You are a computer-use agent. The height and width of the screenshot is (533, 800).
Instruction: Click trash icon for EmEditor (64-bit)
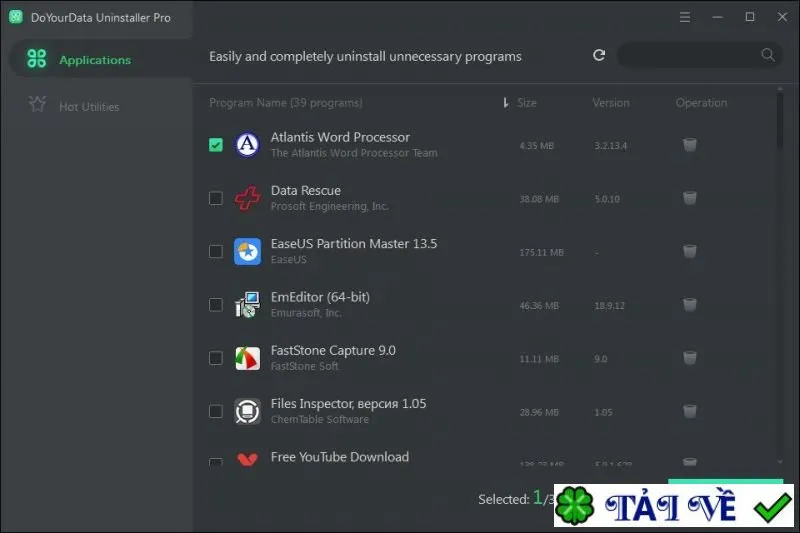click(x=689, y=304)
